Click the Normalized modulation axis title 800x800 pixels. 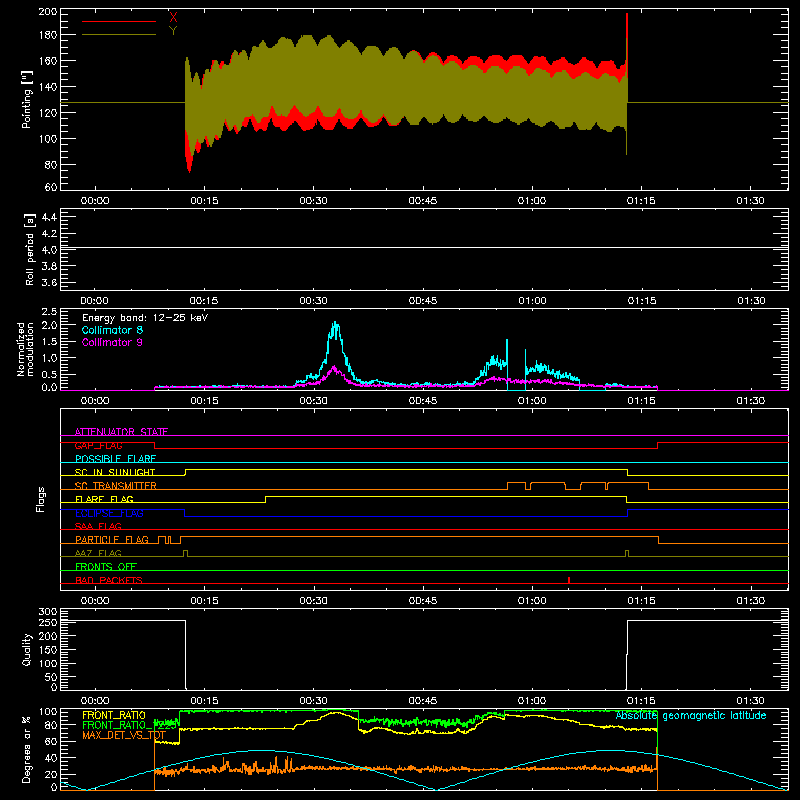coord(26,349)
